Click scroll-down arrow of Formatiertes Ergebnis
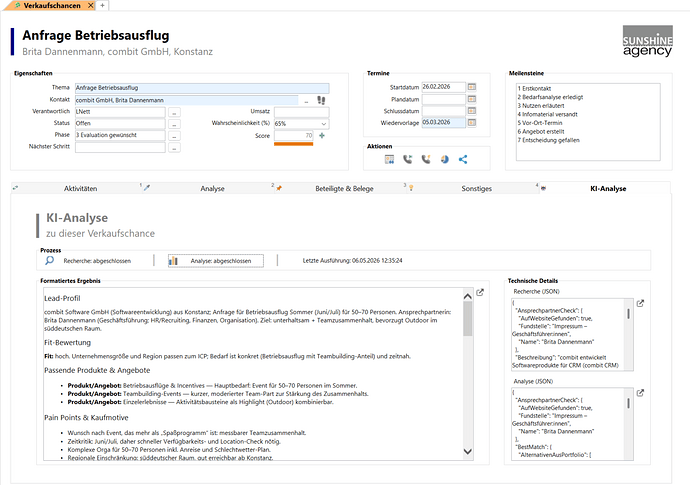 click(468, 452)
